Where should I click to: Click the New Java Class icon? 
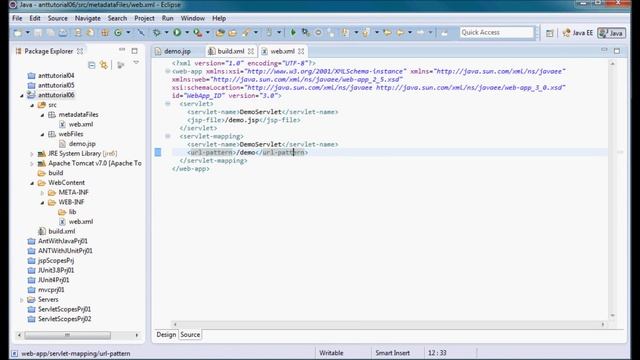click(x=118, y=33)
